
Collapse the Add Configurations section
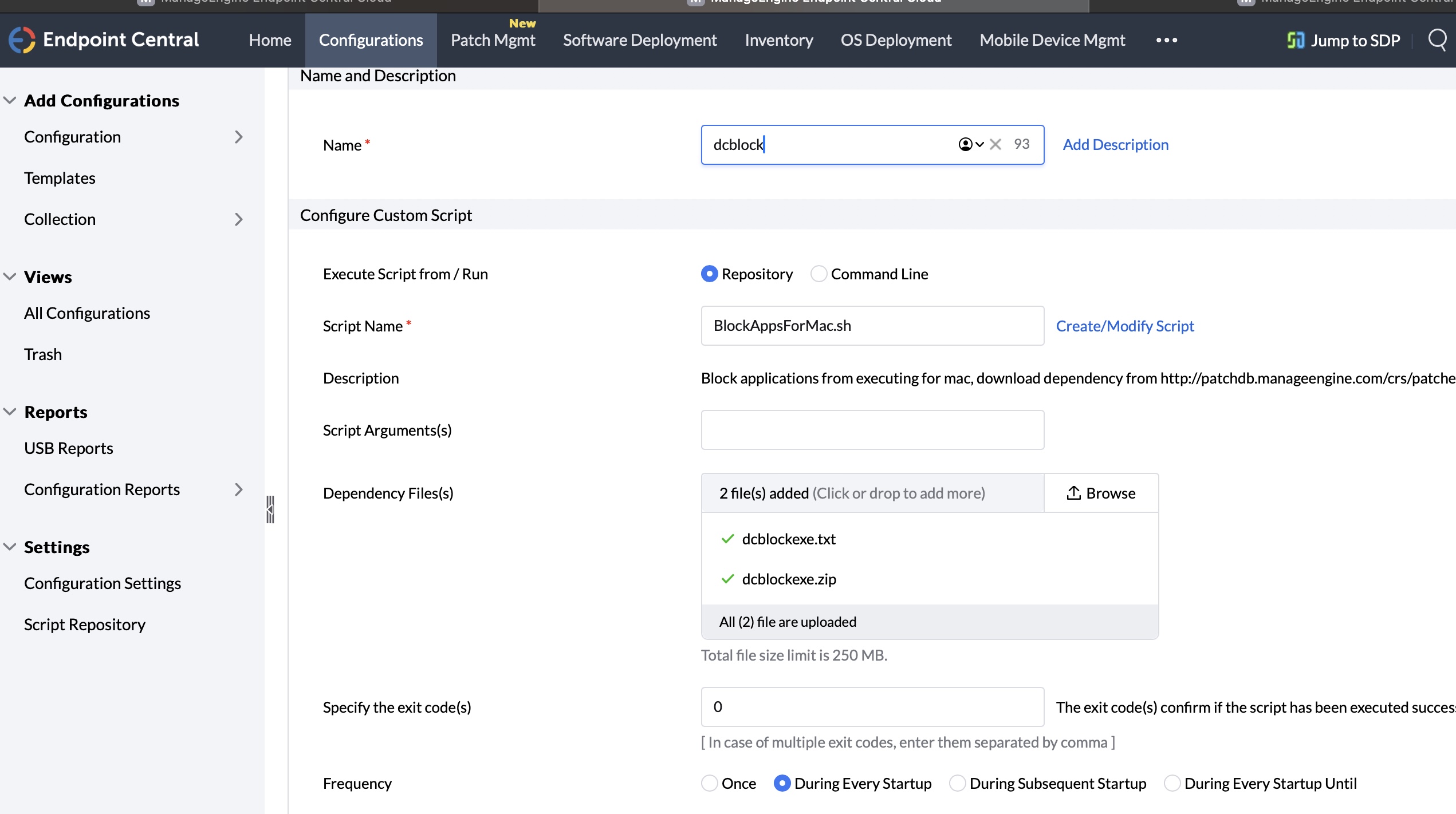(10, 100)
